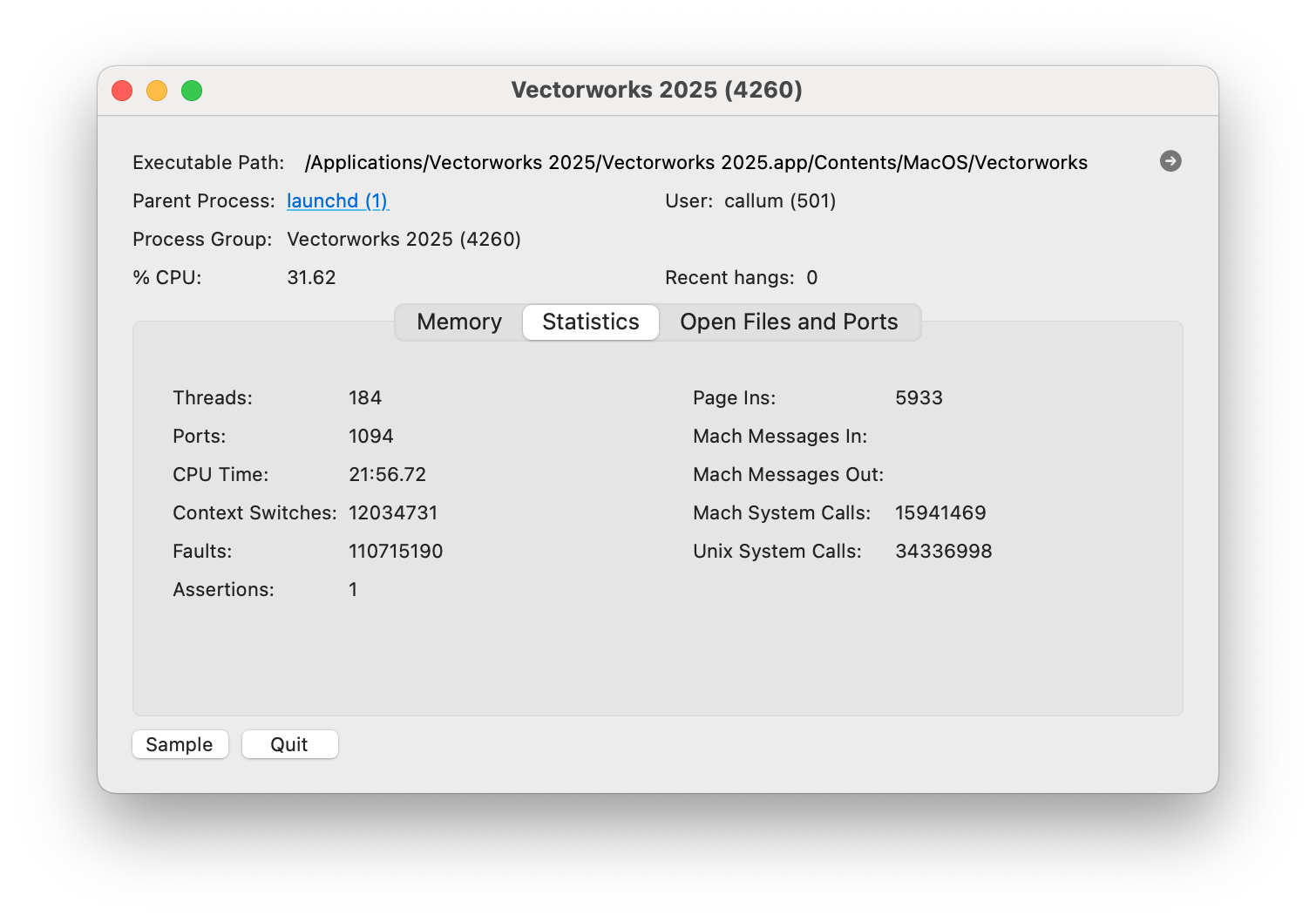The width and height of the screenshot is (1316, 922).
Task: Click the CPU Time value 21:56.72
Action: click(x=387, y=475)
